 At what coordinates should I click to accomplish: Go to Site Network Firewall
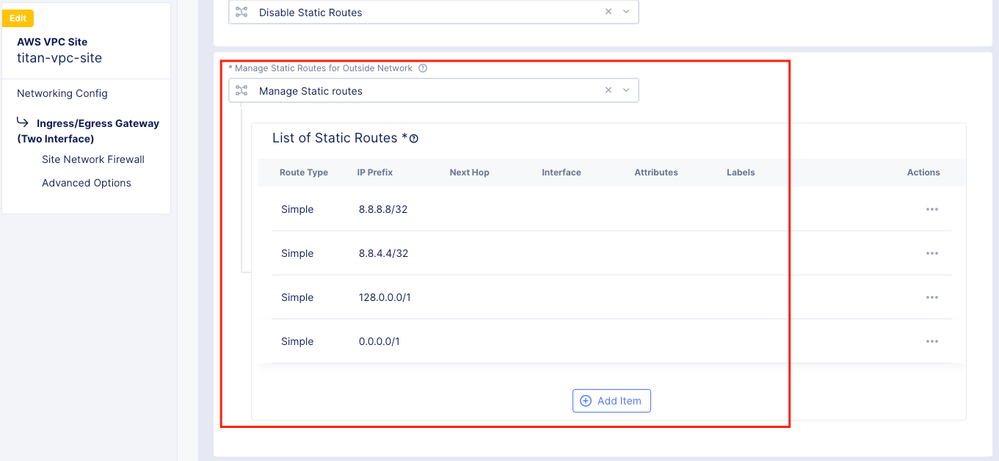[93, 159]
